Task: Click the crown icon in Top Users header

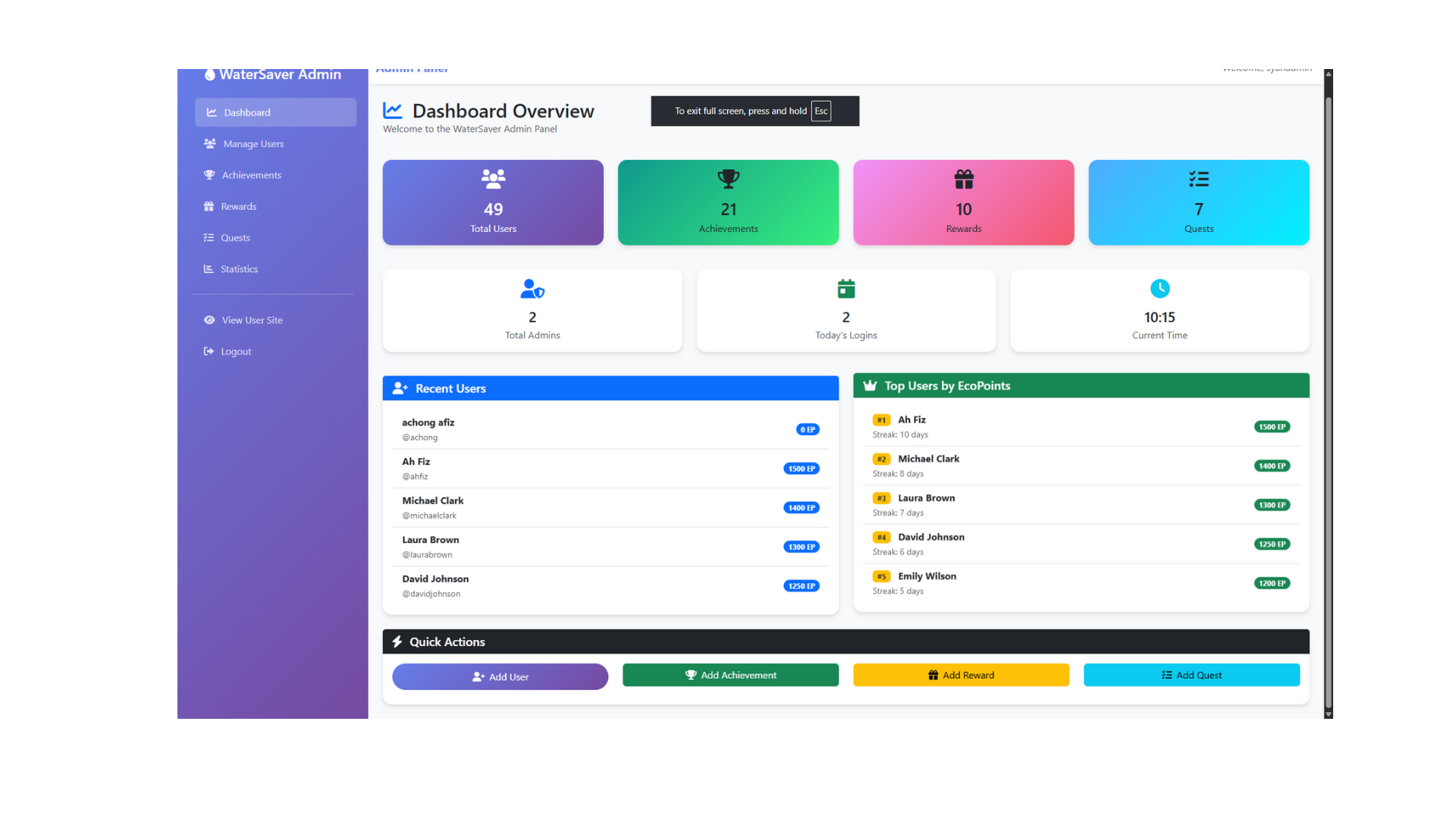Action: [x=870, y=386]
